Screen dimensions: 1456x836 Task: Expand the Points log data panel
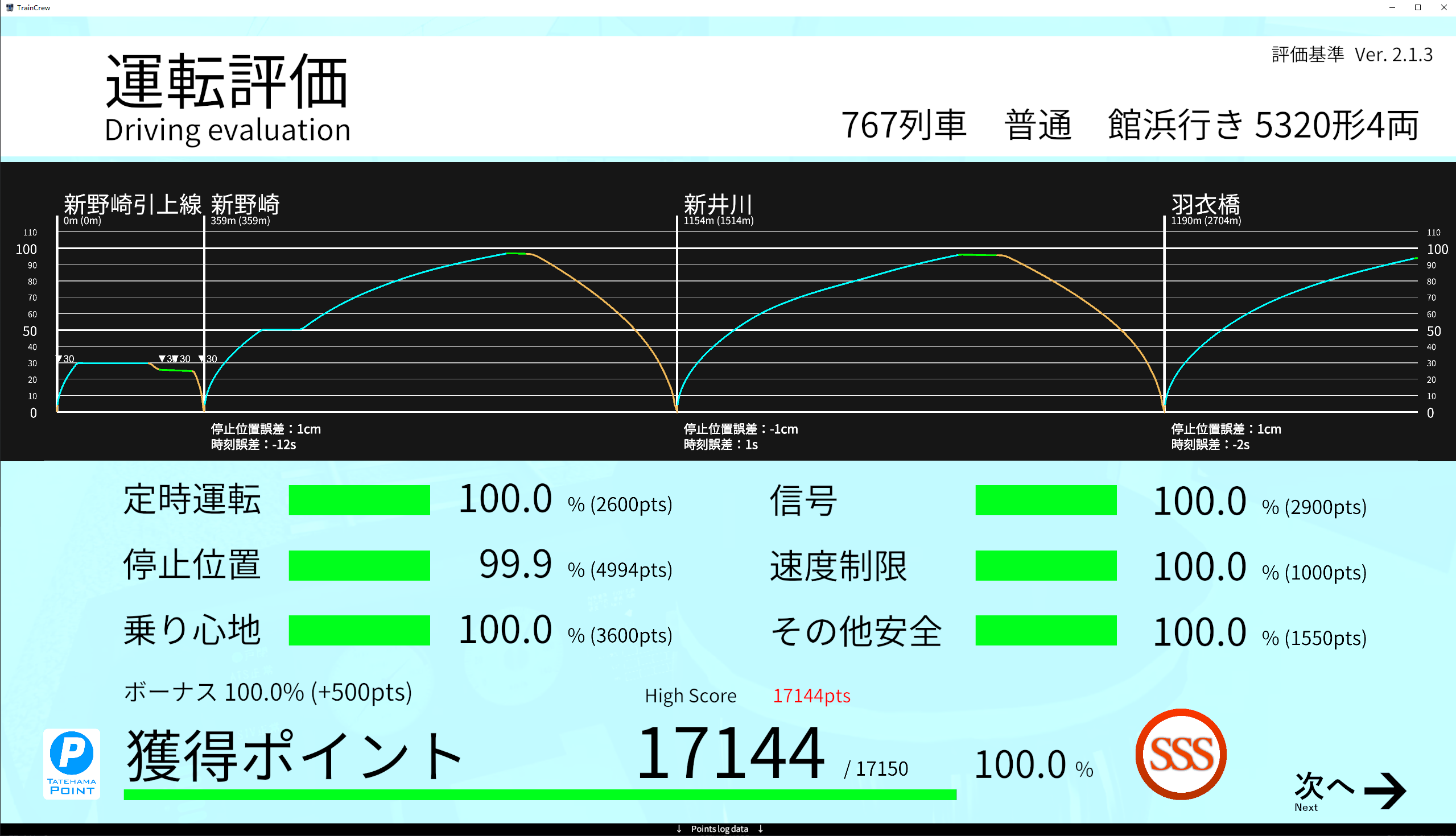[x=719, y=829]
